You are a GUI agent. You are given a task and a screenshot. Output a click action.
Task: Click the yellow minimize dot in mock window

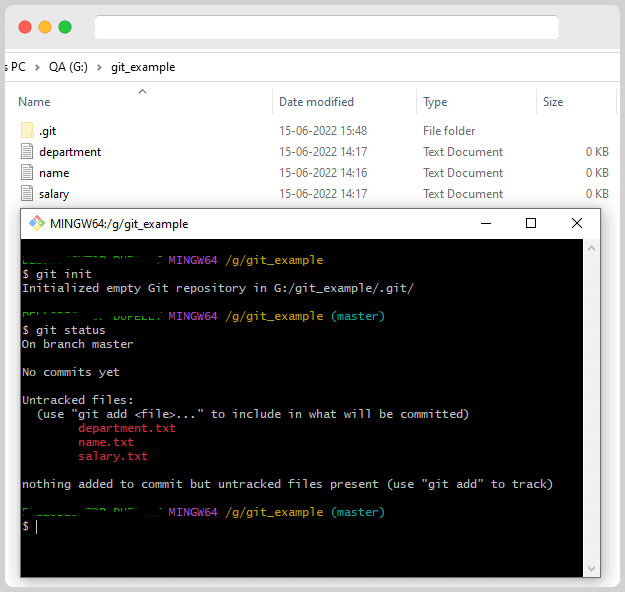click(45, 27)
